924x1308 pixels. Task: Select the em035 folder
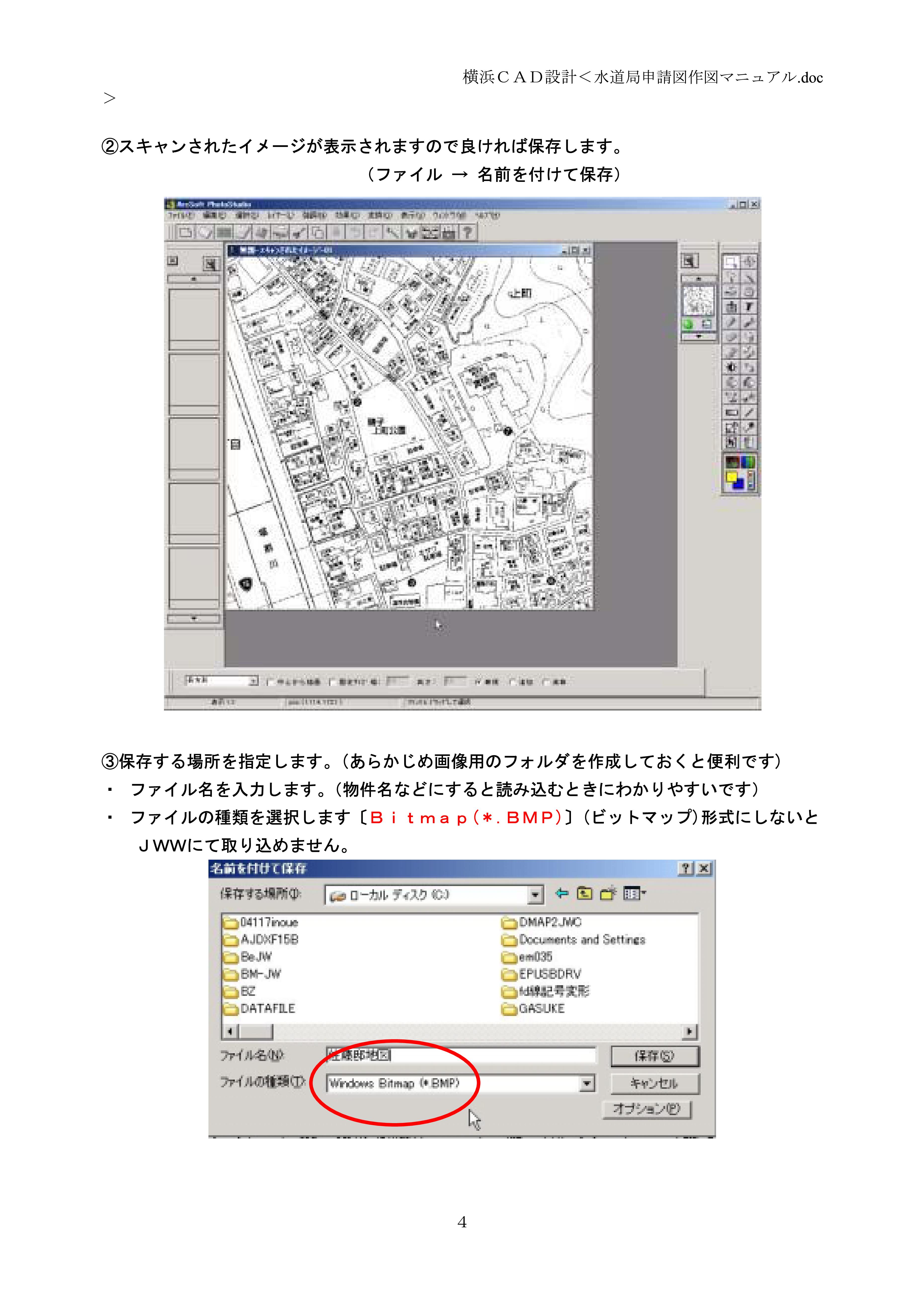pos(527,957)
